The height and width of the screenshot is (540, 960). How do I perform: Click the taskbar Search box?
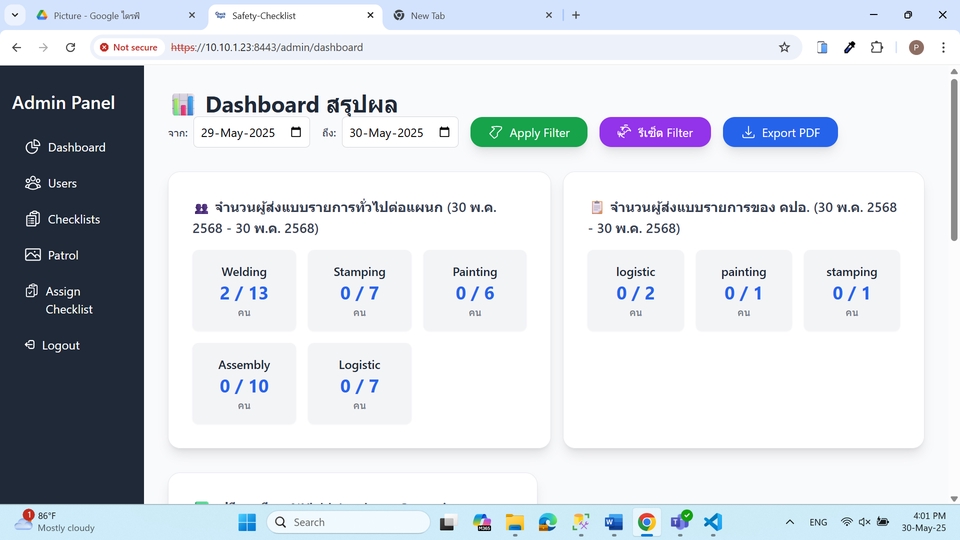(348, 522)
